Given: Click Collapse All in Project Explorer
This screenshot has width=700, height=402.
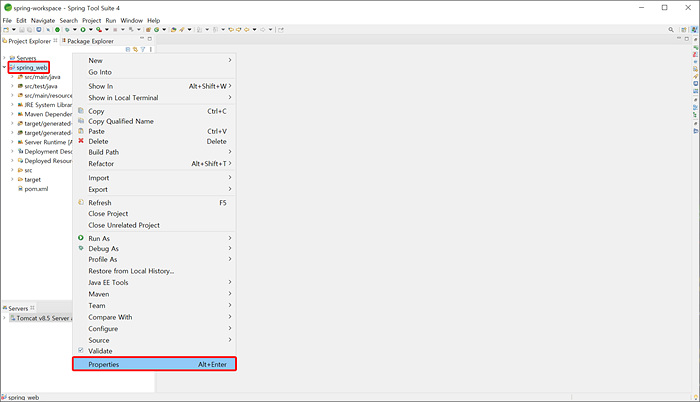Looking at the screenshot, I should coord(128,49).
